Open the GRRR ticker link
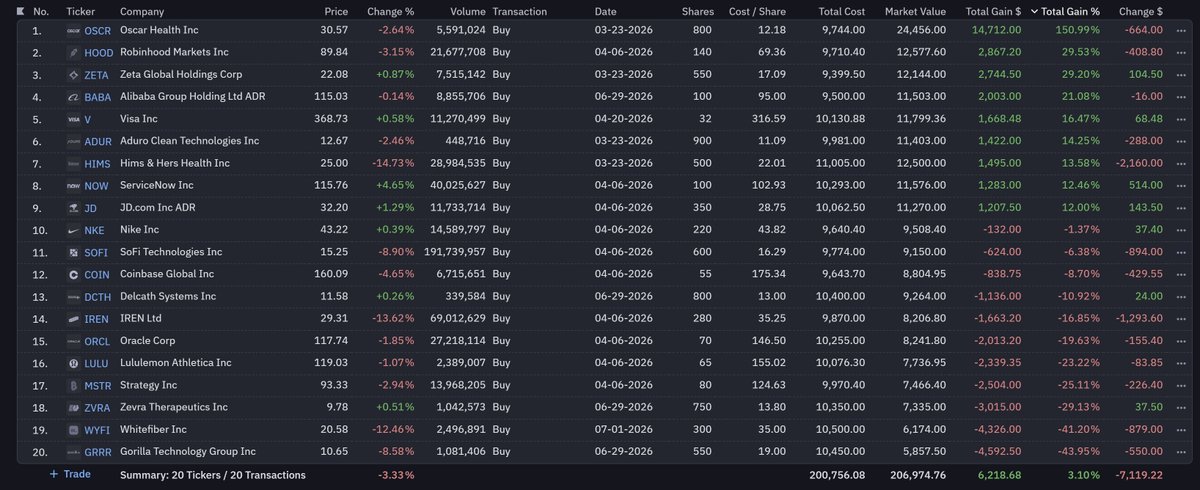 point(99,452)
